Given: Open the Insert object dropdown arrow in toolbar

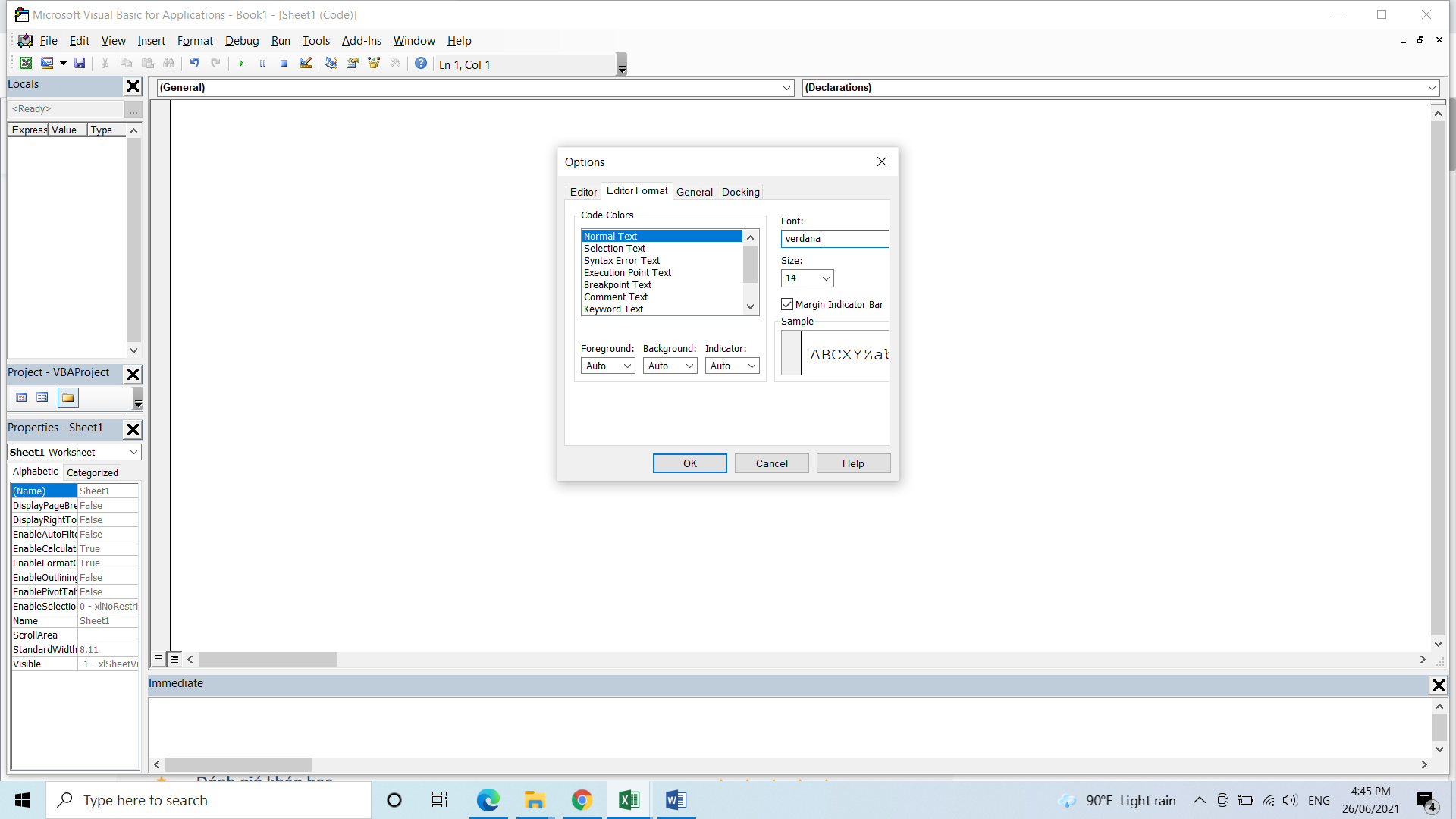Looking at the screenshot, I should [x=63, y=64].
